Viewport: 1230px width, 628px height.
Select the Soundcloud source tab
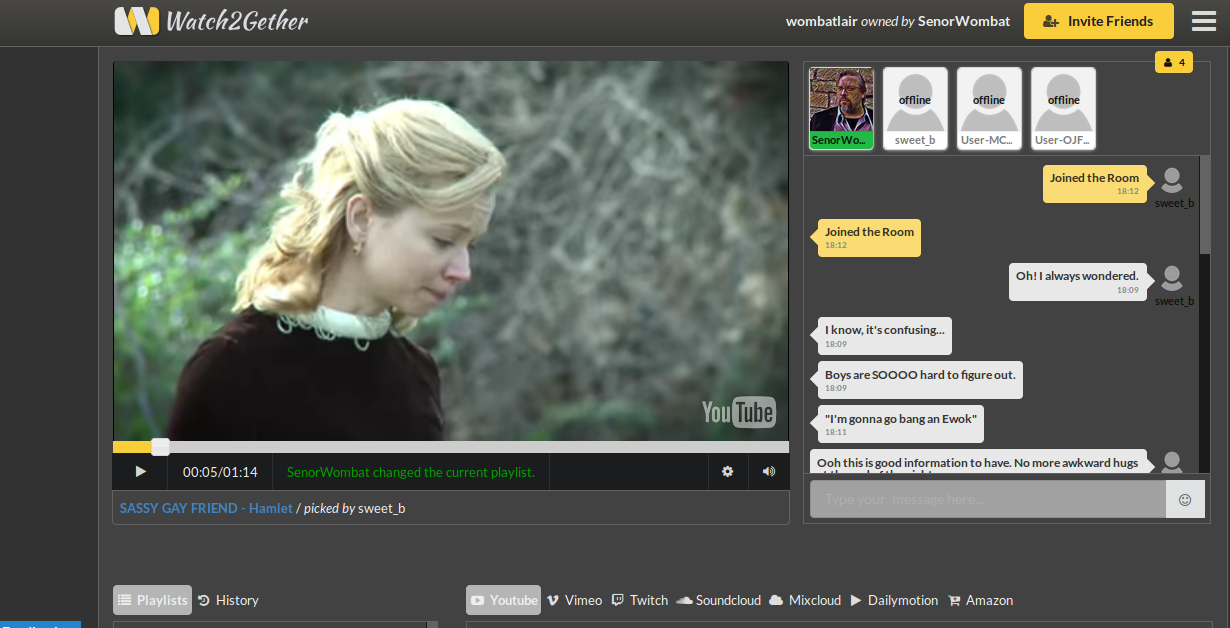point(719,600)
